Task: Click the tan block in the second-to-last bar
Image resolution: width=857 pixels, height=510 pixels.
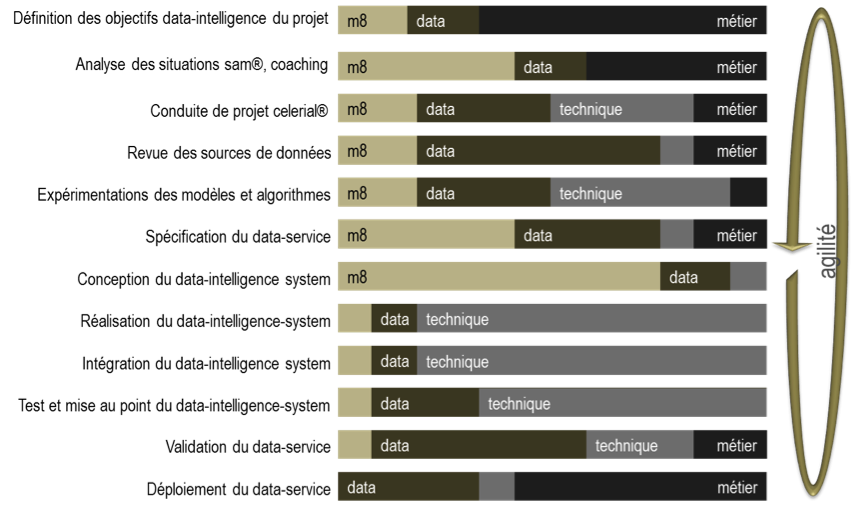Action: pyautogui.click(x=354, y=445)
